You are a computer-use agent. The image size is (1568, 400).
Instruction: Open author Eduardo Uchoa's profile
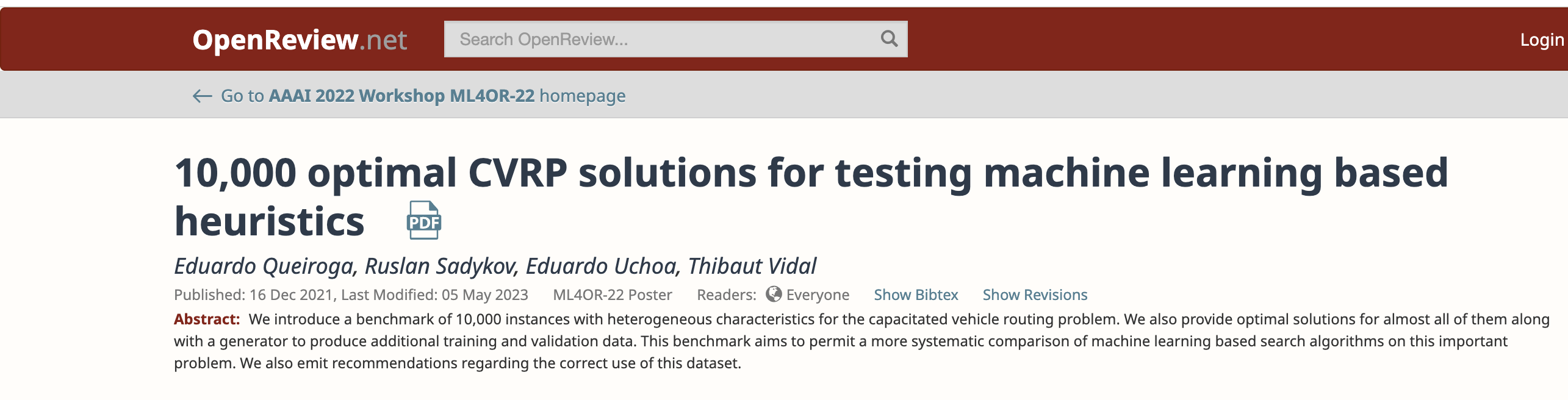click(x=602, y=266)
